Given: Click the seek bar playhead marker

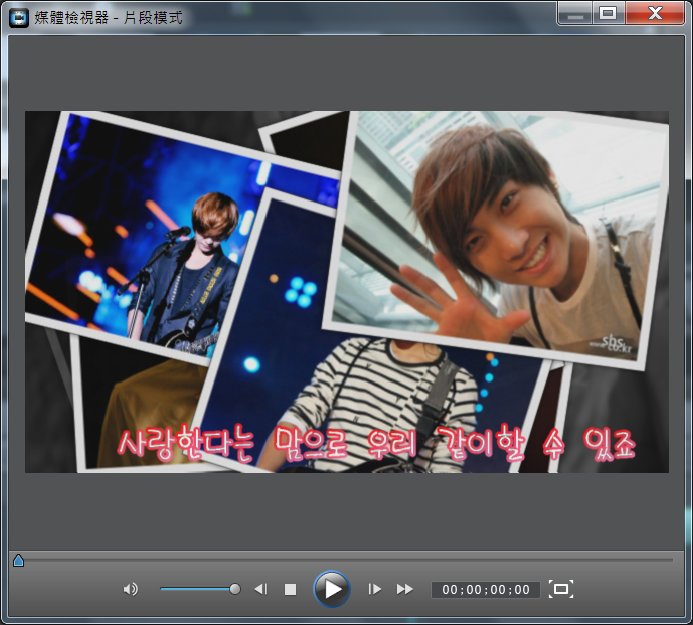Looking at the screenshot, I should click(19, 560).
